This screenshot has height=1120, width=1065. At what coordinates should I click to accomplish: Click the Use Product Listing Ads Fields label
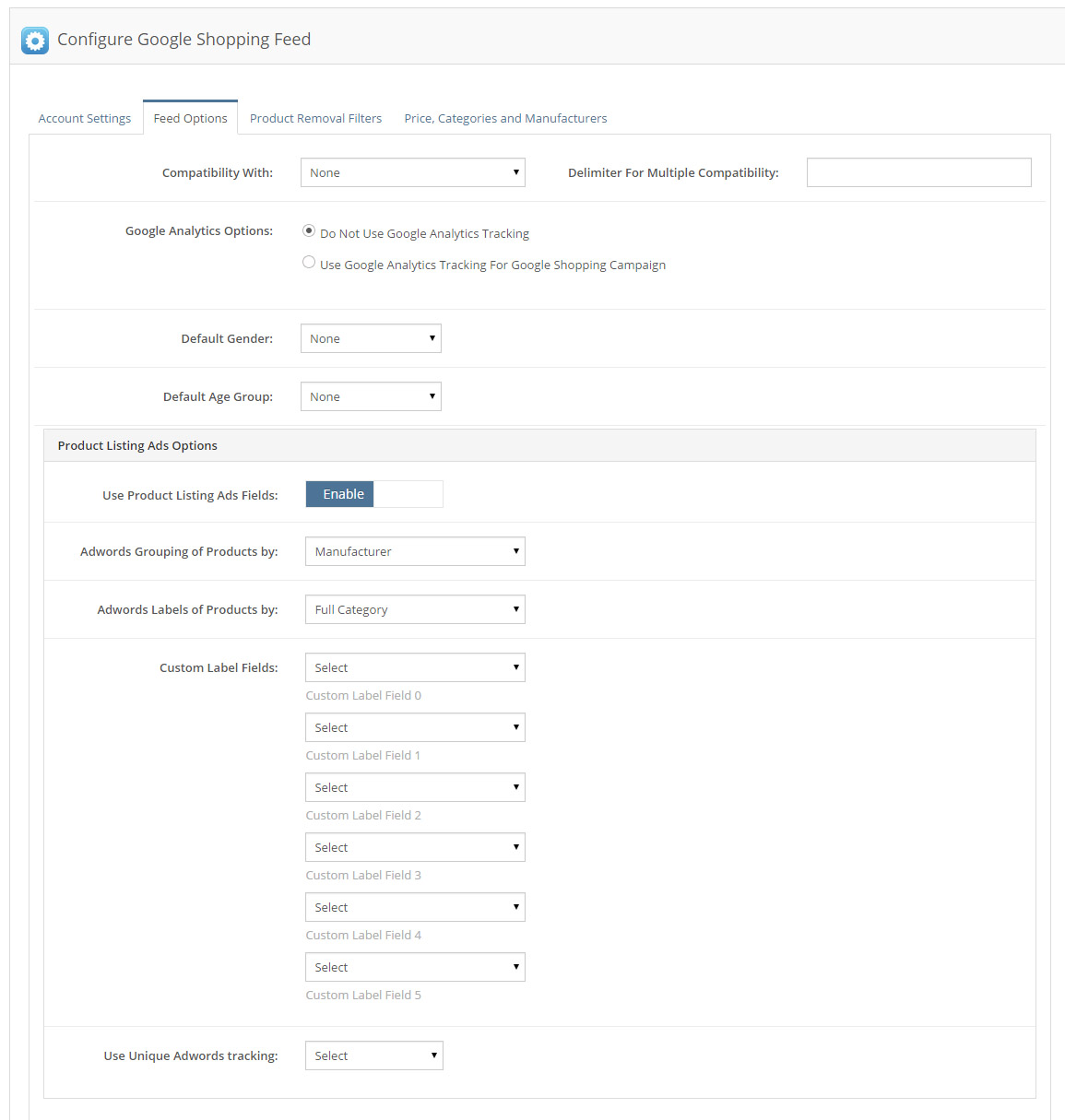[190, 495]
